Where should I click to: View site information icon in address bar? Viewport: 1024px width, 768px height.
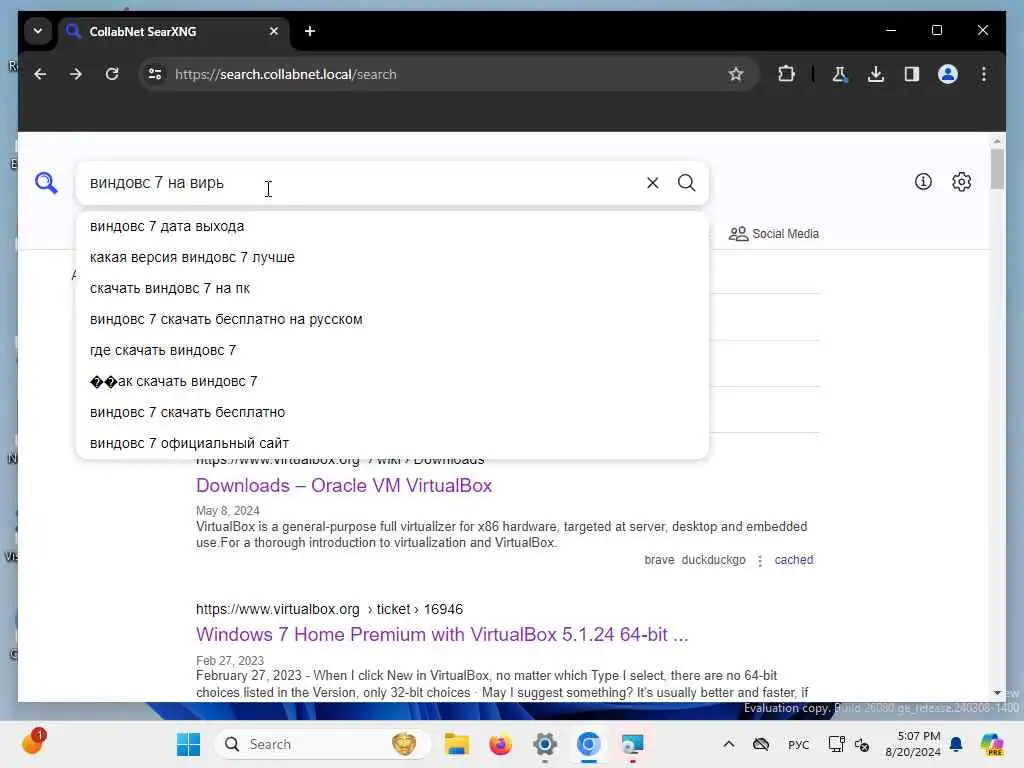(155, 74)
